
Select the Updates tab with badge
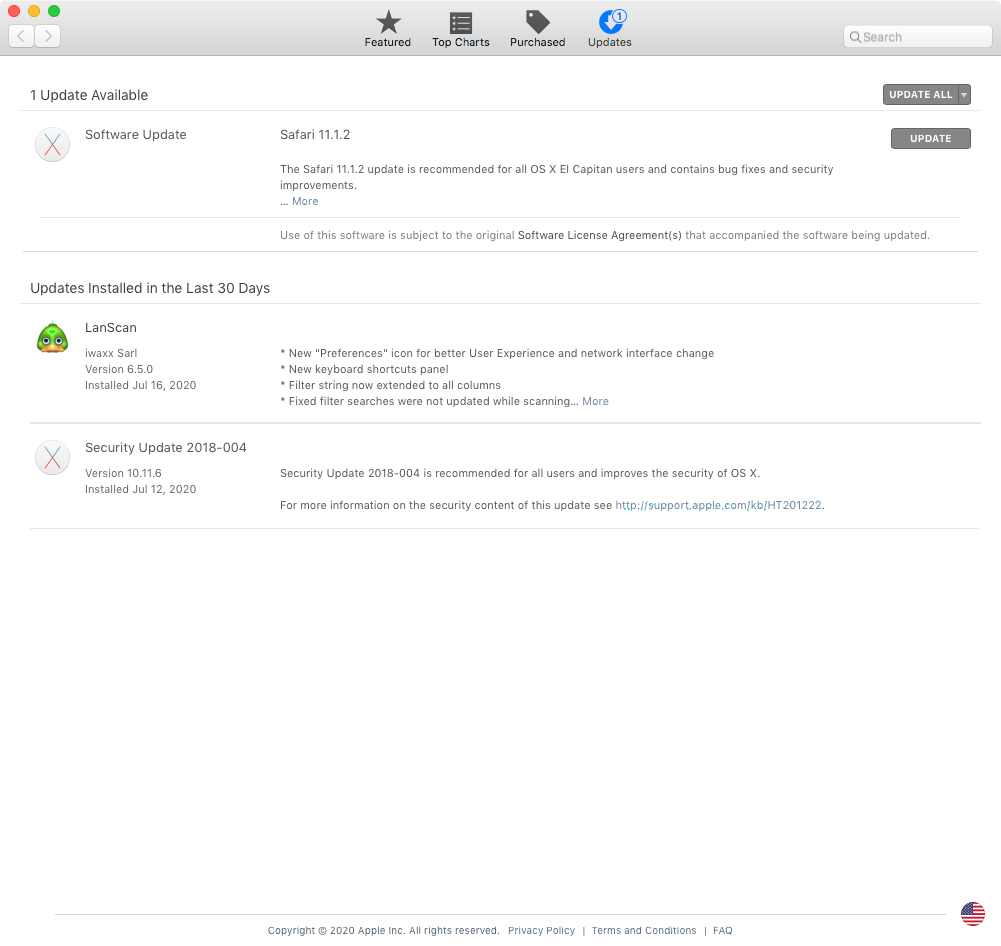tap(610, 29)
